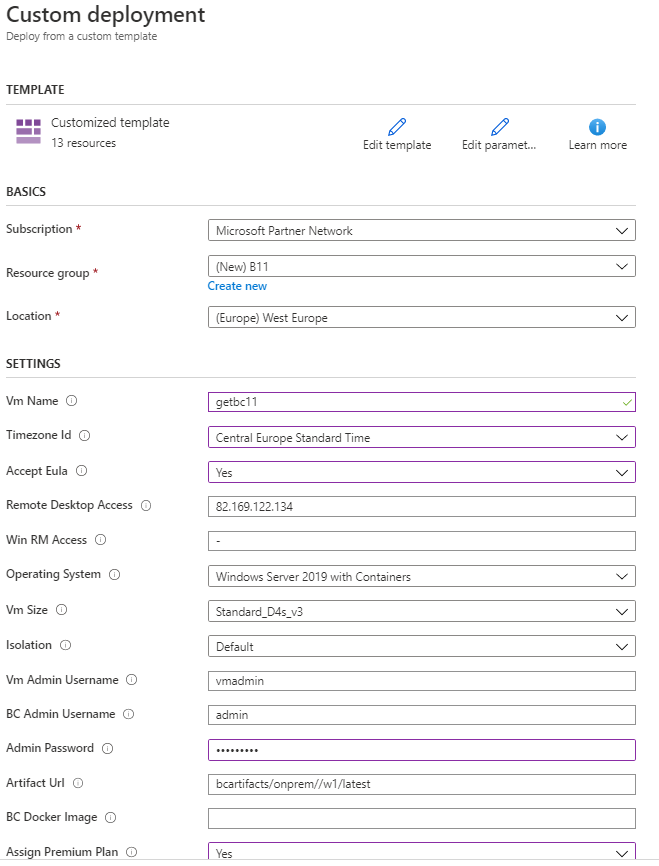Click the info icon beside Artifact Url
This screenshot has height=866, width=659.
click(80, 784)
